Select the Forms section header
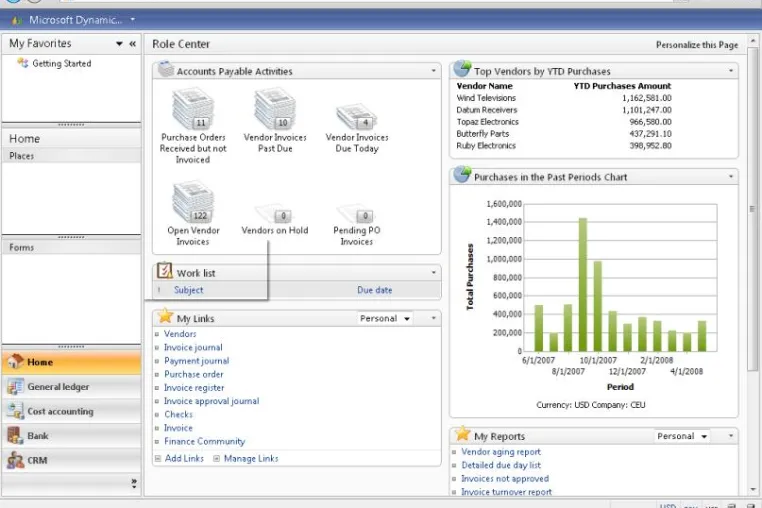Image resolution: width=762 pixels, height=508 pixels. point(71,247)
